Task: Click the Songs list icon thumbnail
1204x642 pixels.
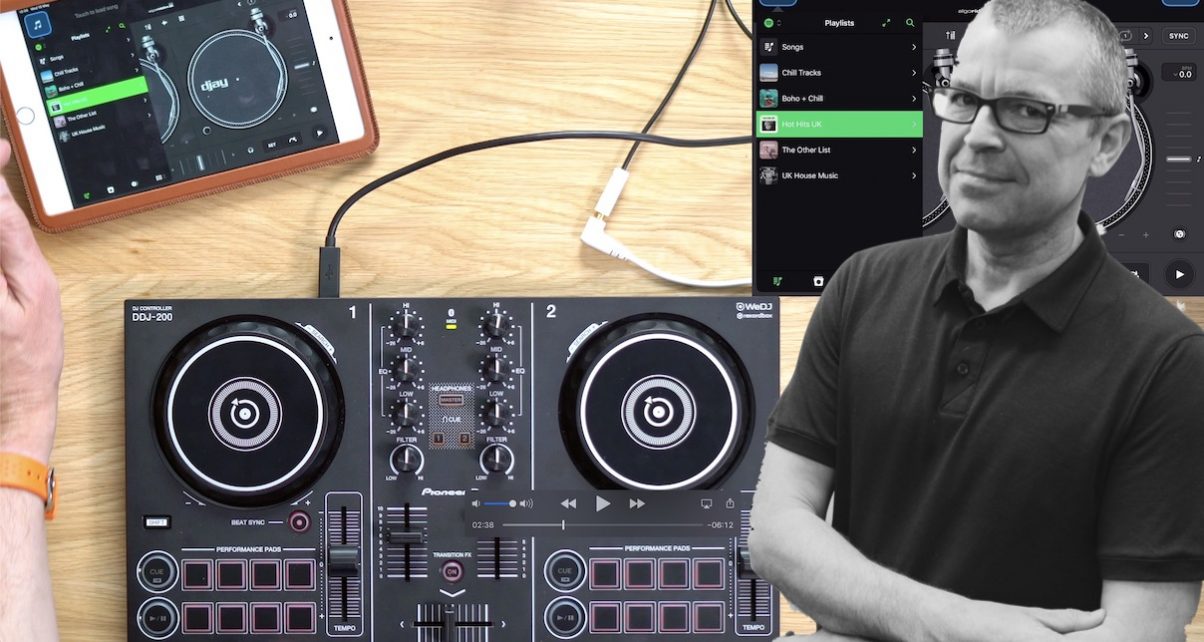Action: [x=769, y=47]
